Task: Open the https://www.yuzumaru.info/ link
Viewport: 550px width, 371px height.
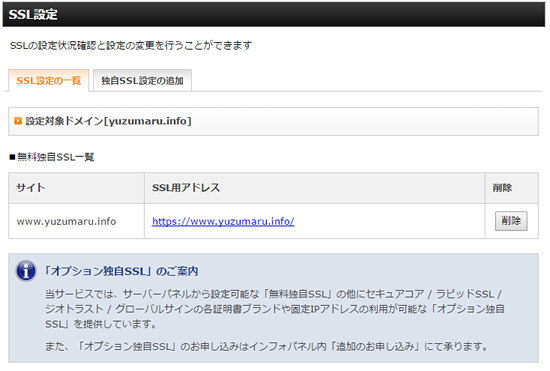Action: pyautogui.click(x=223, y=221)
